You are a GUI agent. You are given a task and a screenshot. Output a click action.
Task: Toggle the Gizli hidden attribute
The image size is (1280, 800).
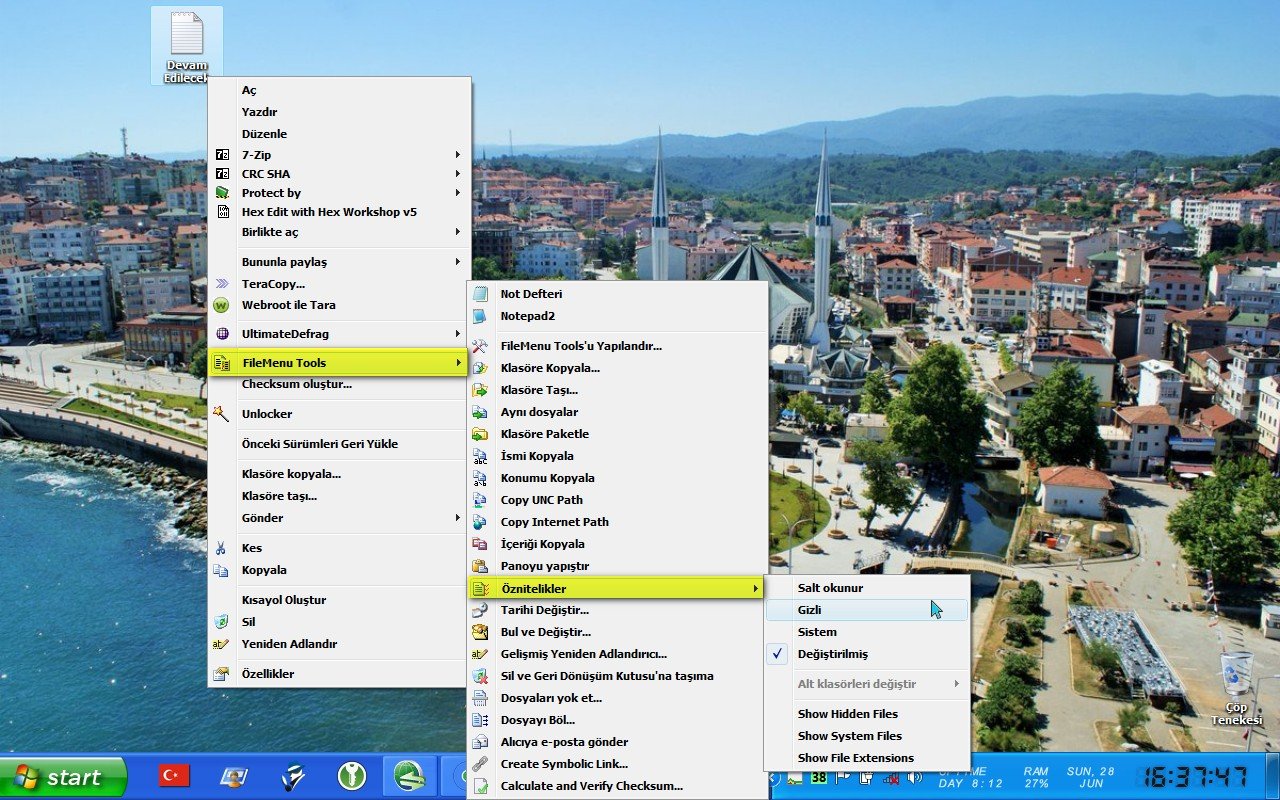(867, 610)
